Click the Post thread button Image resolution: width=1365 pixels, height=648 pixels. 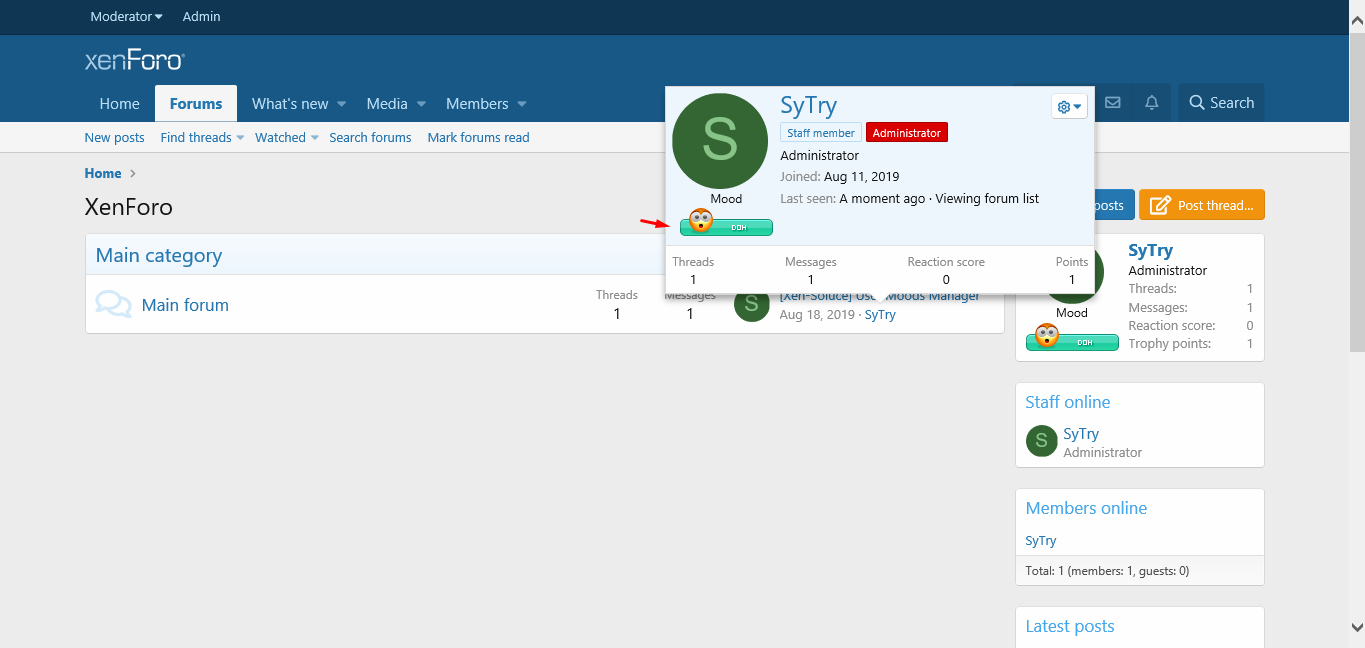tap(1201, 205)
